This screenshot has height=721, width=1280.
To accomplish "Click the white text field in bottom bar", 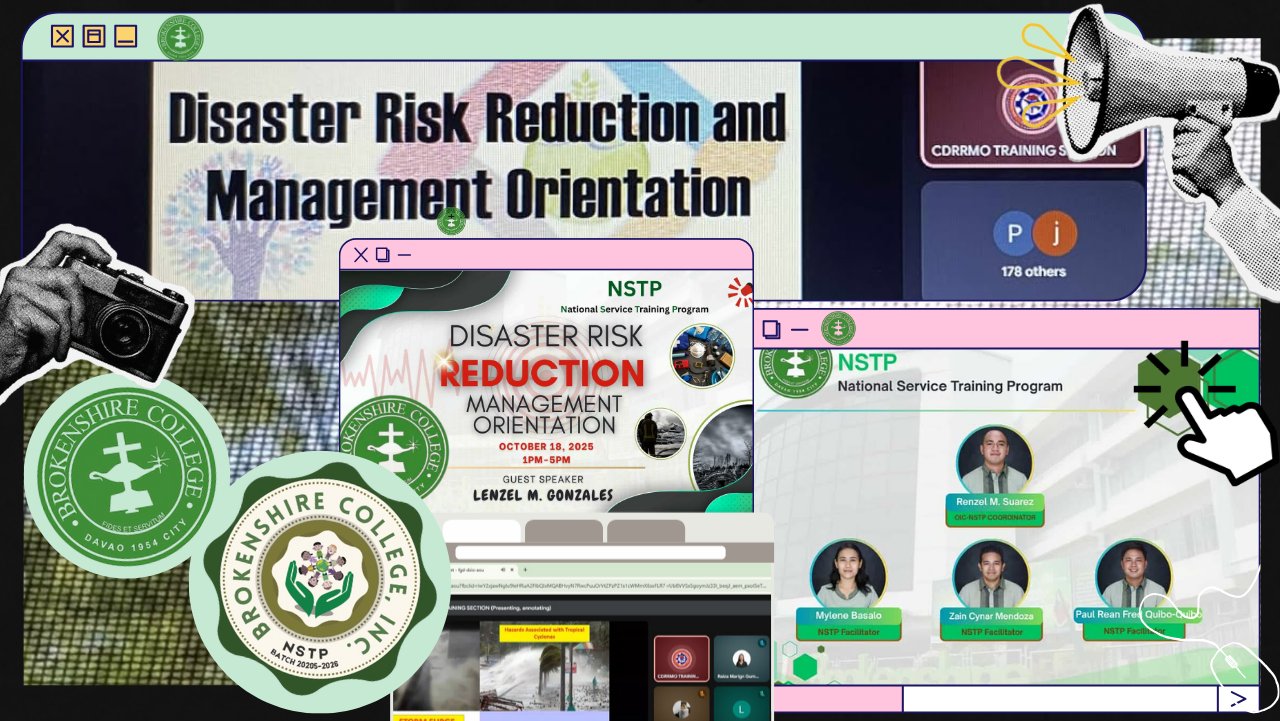I will click(x=1060, y=698).
